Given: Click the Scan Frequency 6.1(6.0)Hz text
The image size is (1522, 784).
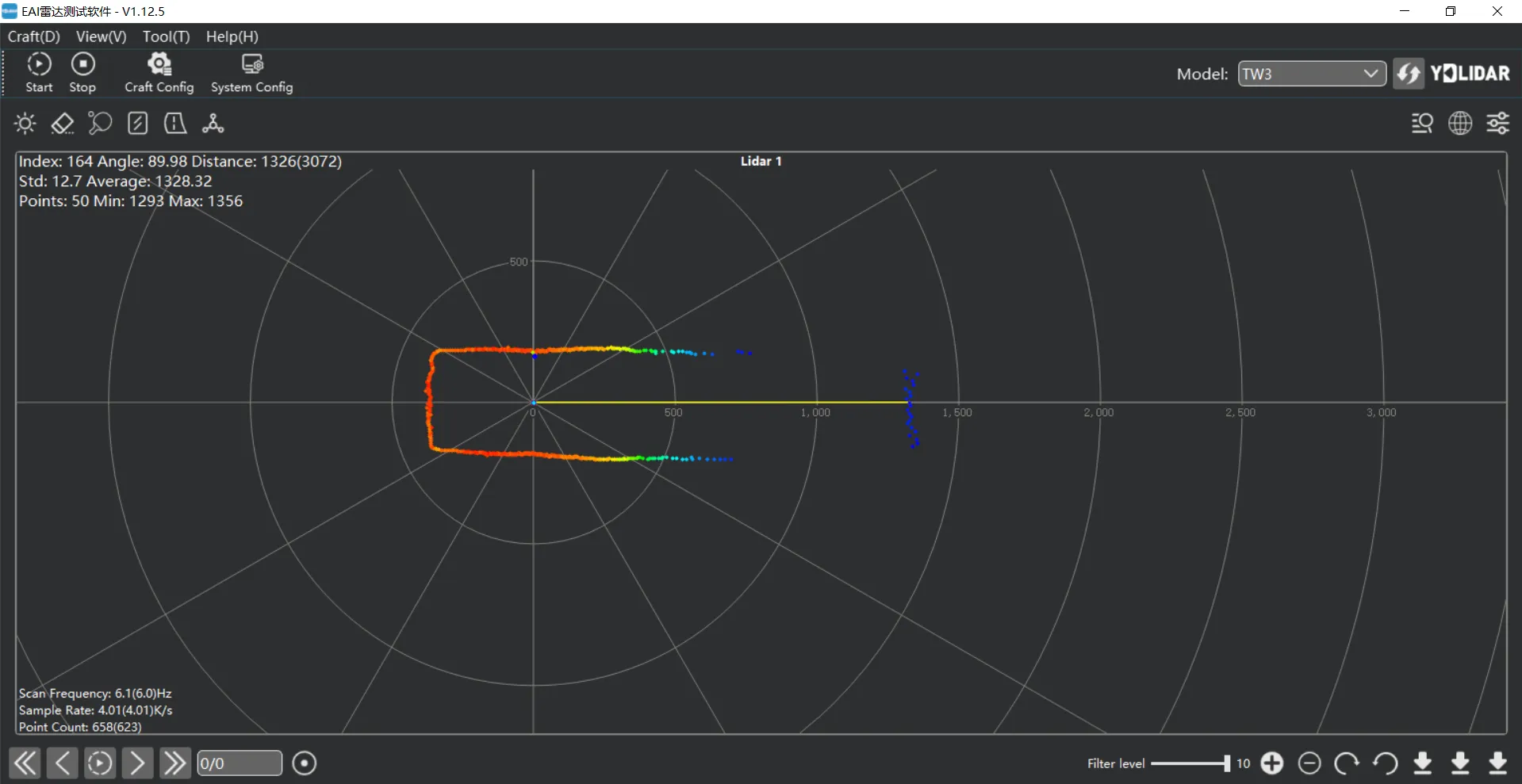Looking at the screenshot, I should click(x=95, y=694).
